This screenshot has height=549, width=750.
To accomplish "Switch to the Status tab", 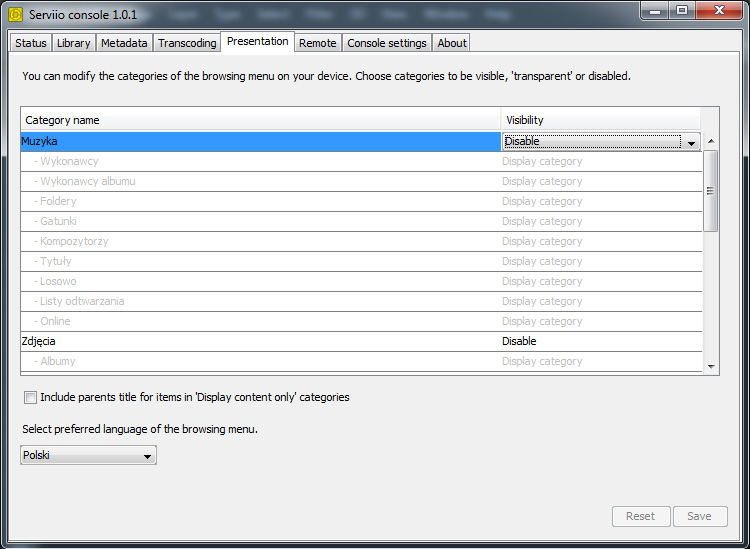I will coord(31,43).
